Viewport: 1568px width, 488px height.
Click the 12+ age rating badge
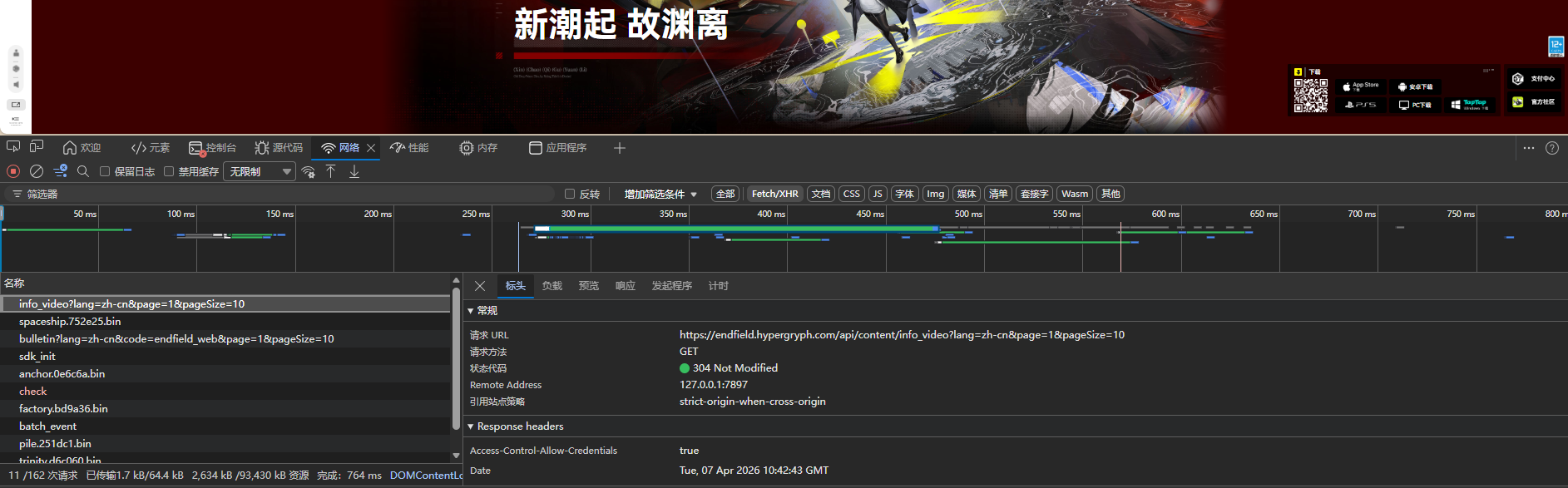point(1556,47)
